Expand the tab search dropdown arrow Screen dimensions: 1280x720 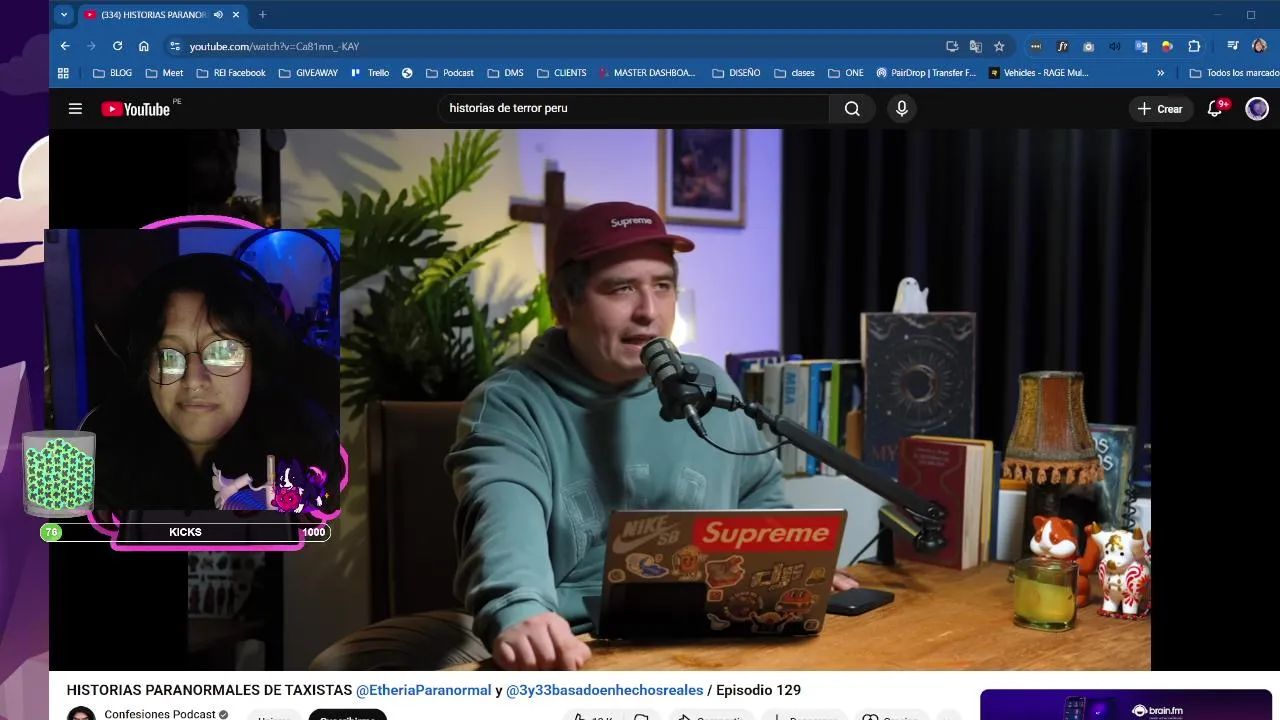point(64,15)
